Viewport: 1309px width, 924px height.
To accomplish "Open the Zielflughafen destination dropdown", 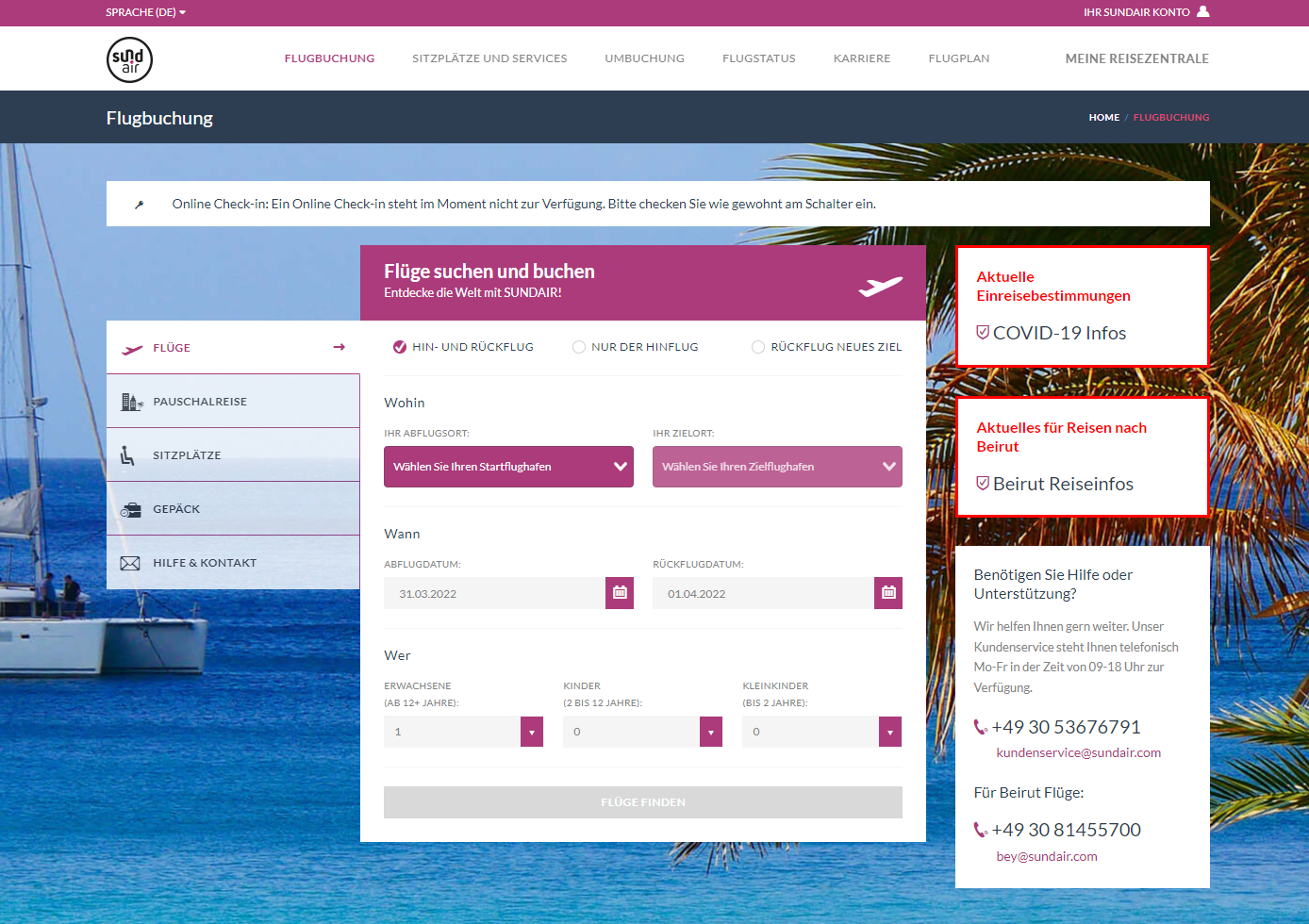I will click(777, 467).
